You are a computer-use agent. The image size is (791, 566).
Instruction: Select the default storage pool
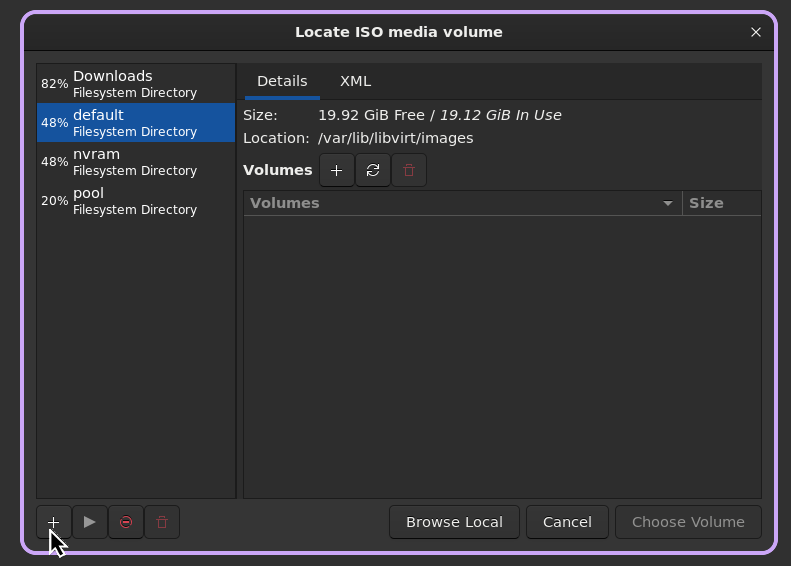tap(136, 123)
